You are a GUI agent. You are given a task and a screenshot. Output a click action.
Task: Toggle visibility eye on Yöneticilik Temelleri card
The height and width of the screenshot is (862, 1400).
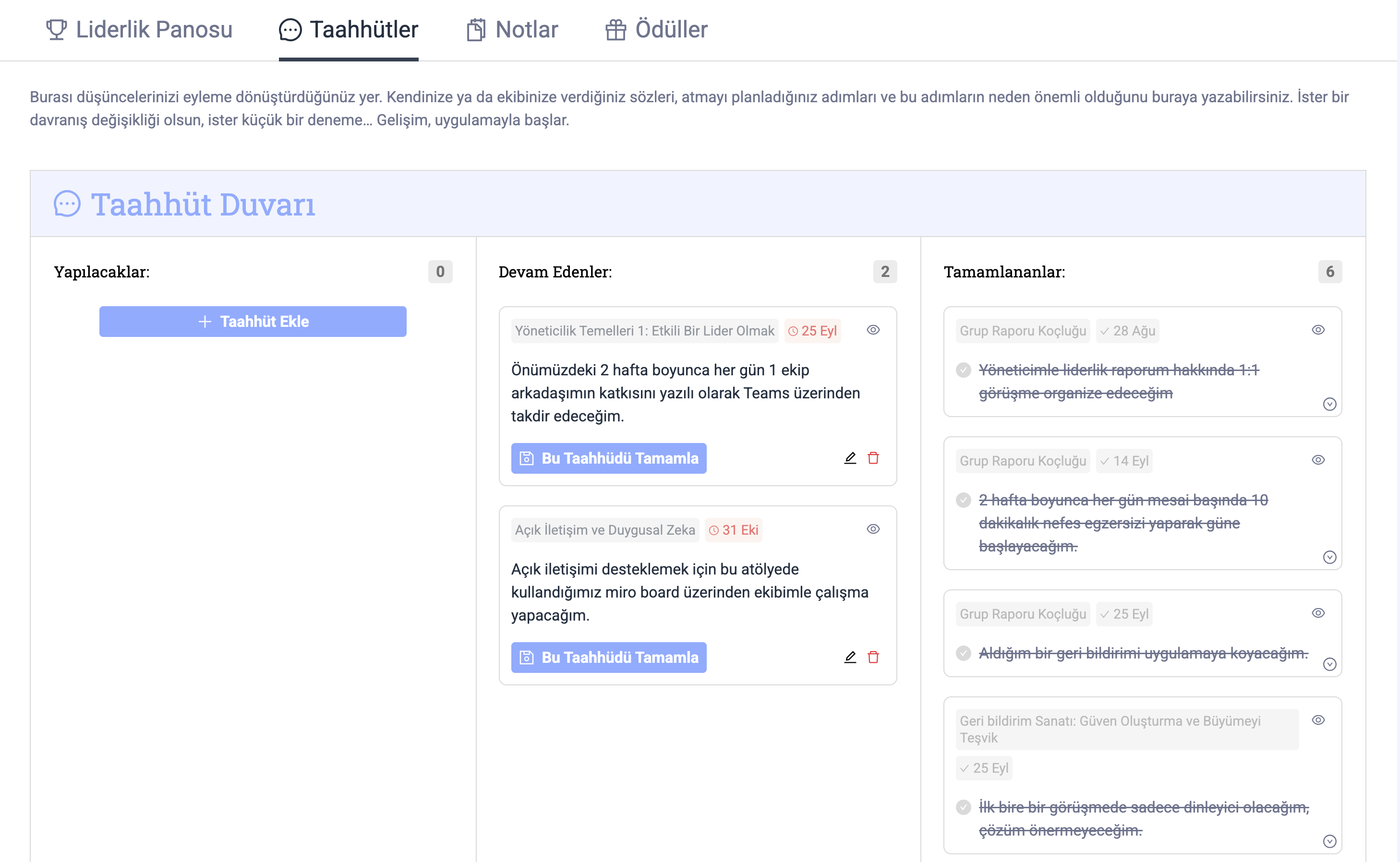point(873,330)
